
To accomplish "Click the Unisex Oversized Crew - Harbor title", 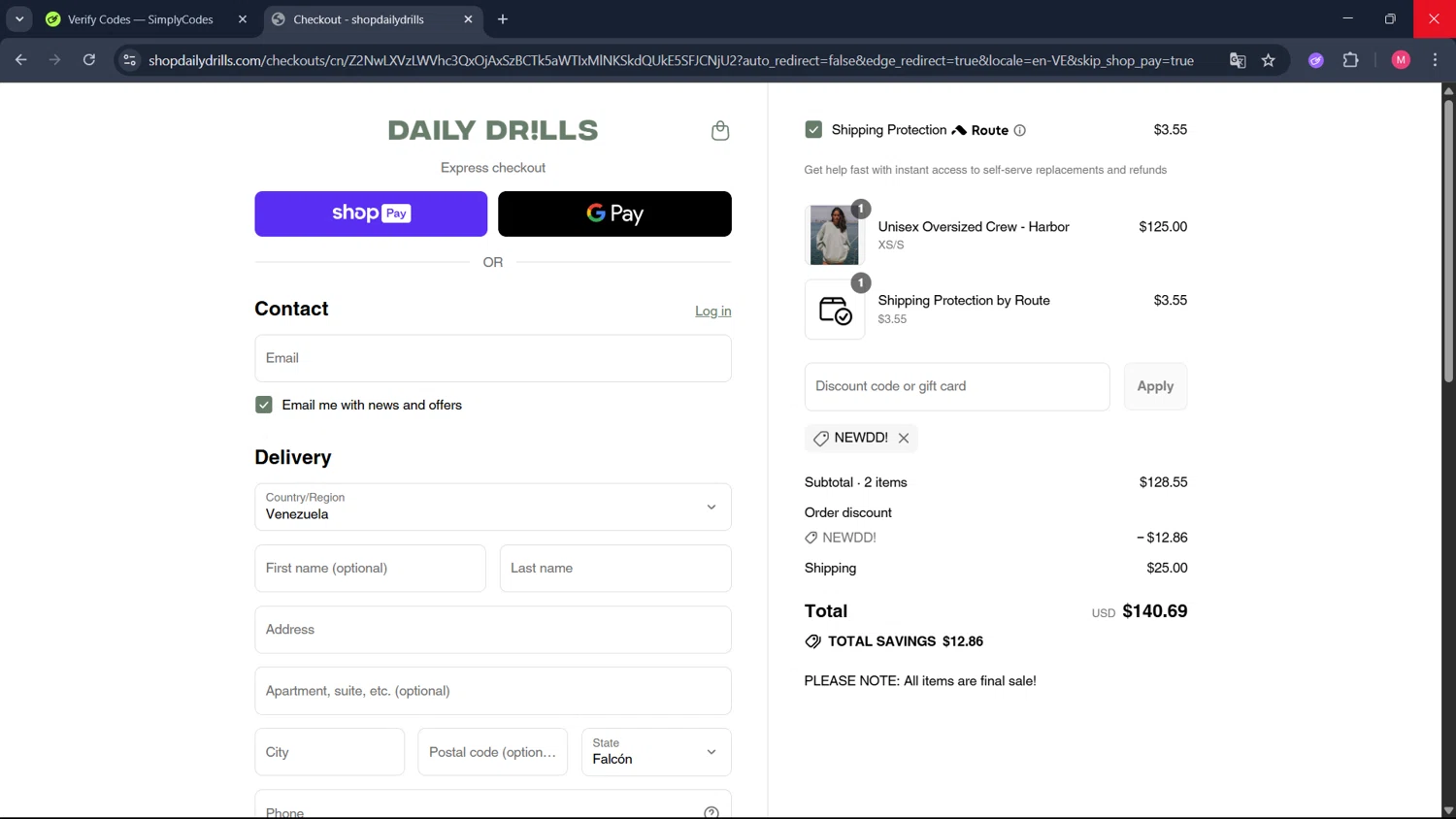I will point(974,227).
